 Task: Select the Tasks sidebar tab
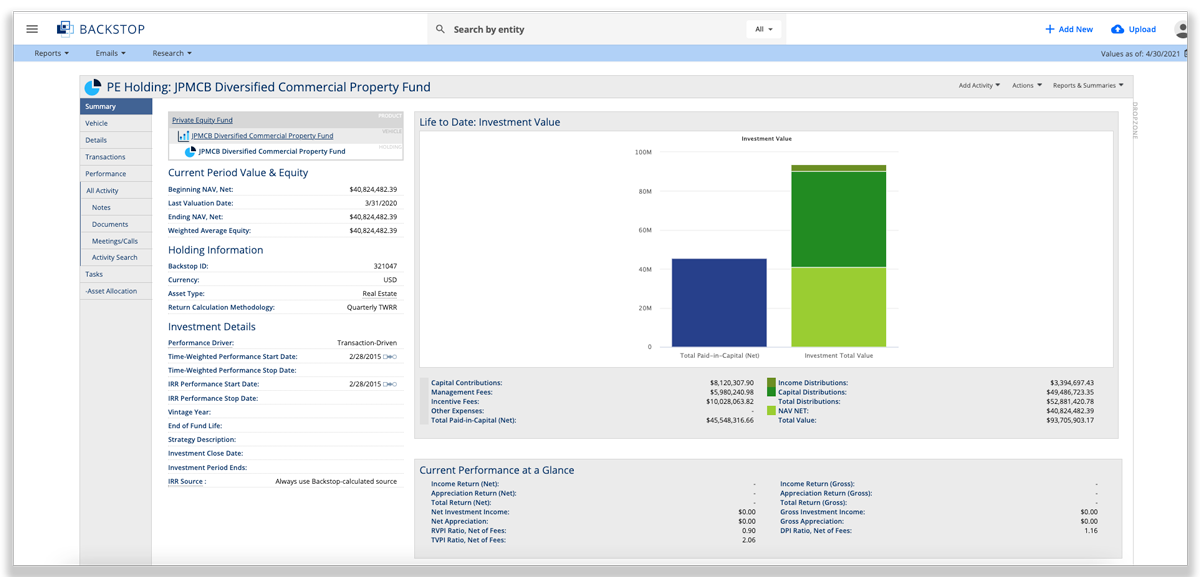pyautogui.click(x=116, y=274)
